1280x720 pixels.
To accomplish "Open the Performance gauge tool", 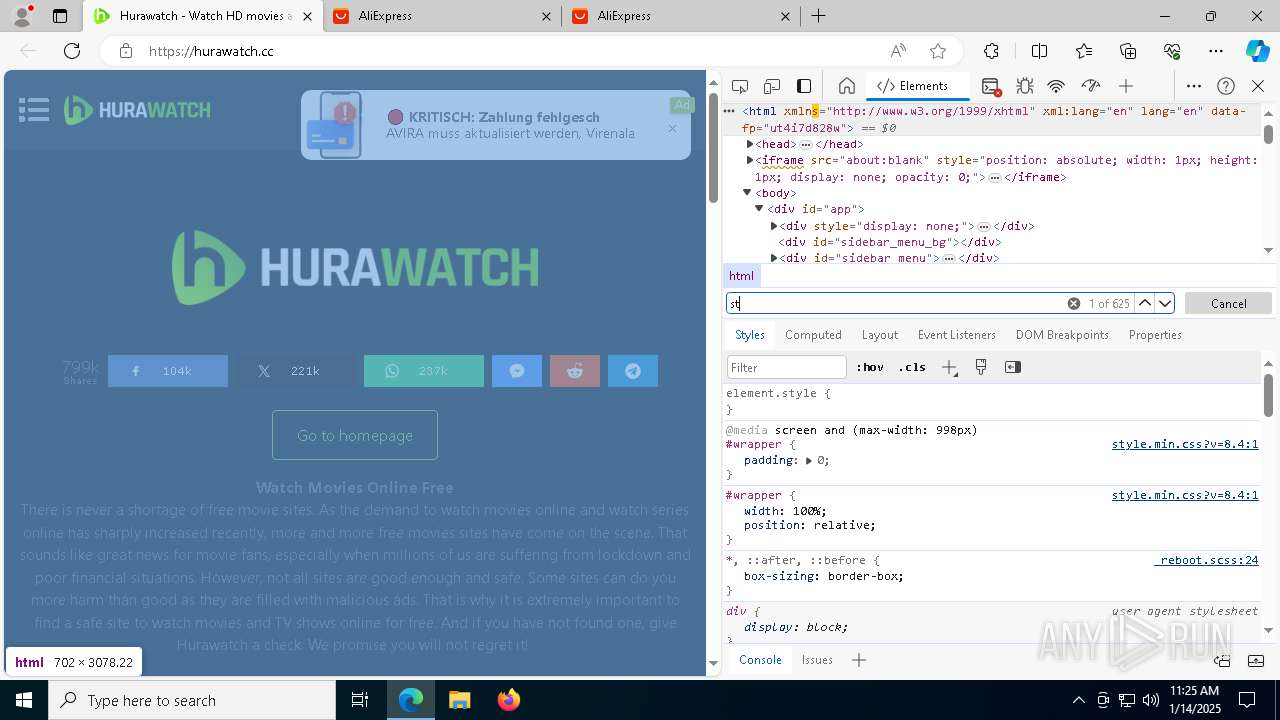I will pos(1091,86).
